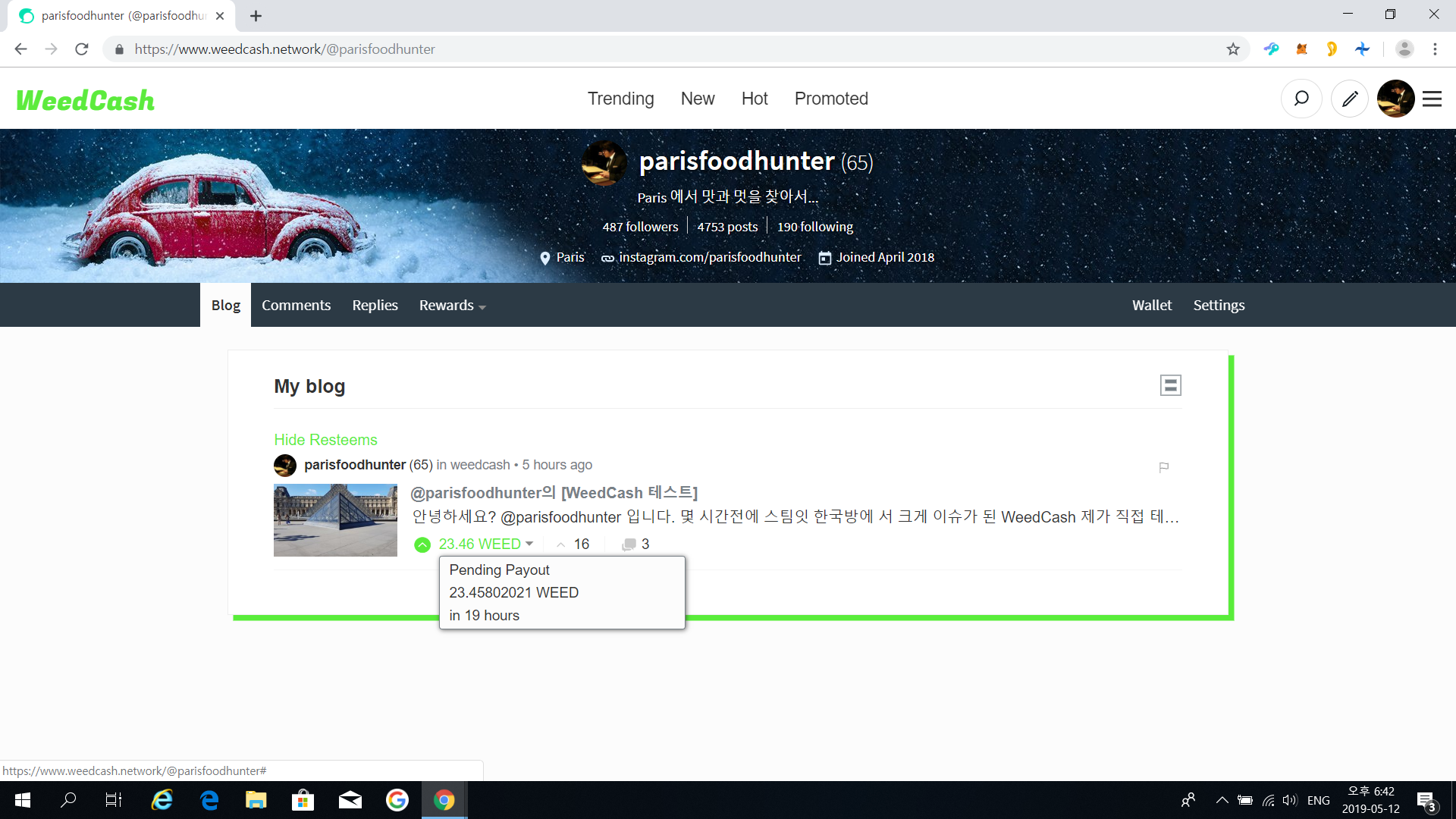Go back to previous page
Image resolution: width=1456 pixels, height=819 pixels.
click(20, 49)
